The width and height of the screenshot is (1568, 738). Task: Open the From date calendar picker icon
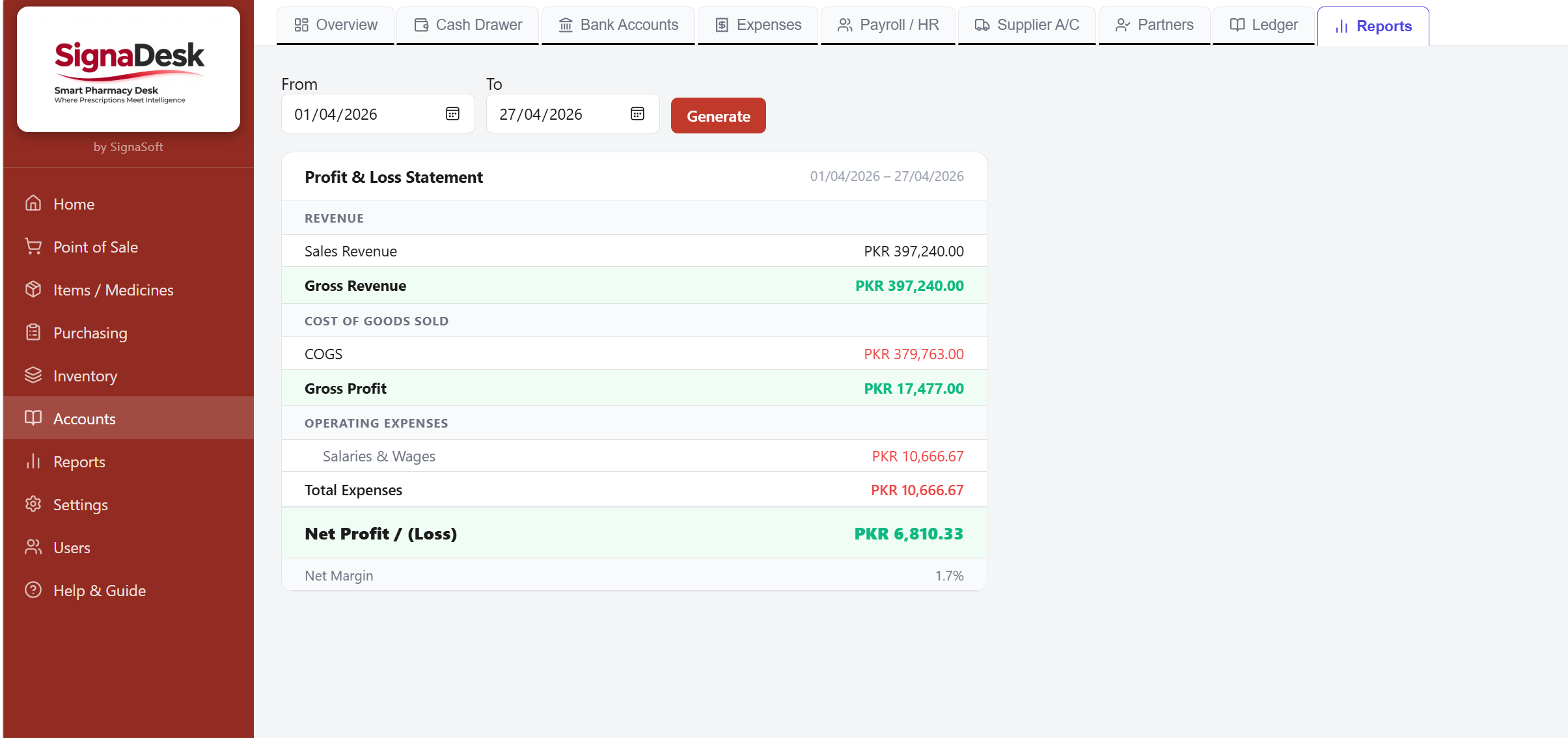tap(452, 114)
